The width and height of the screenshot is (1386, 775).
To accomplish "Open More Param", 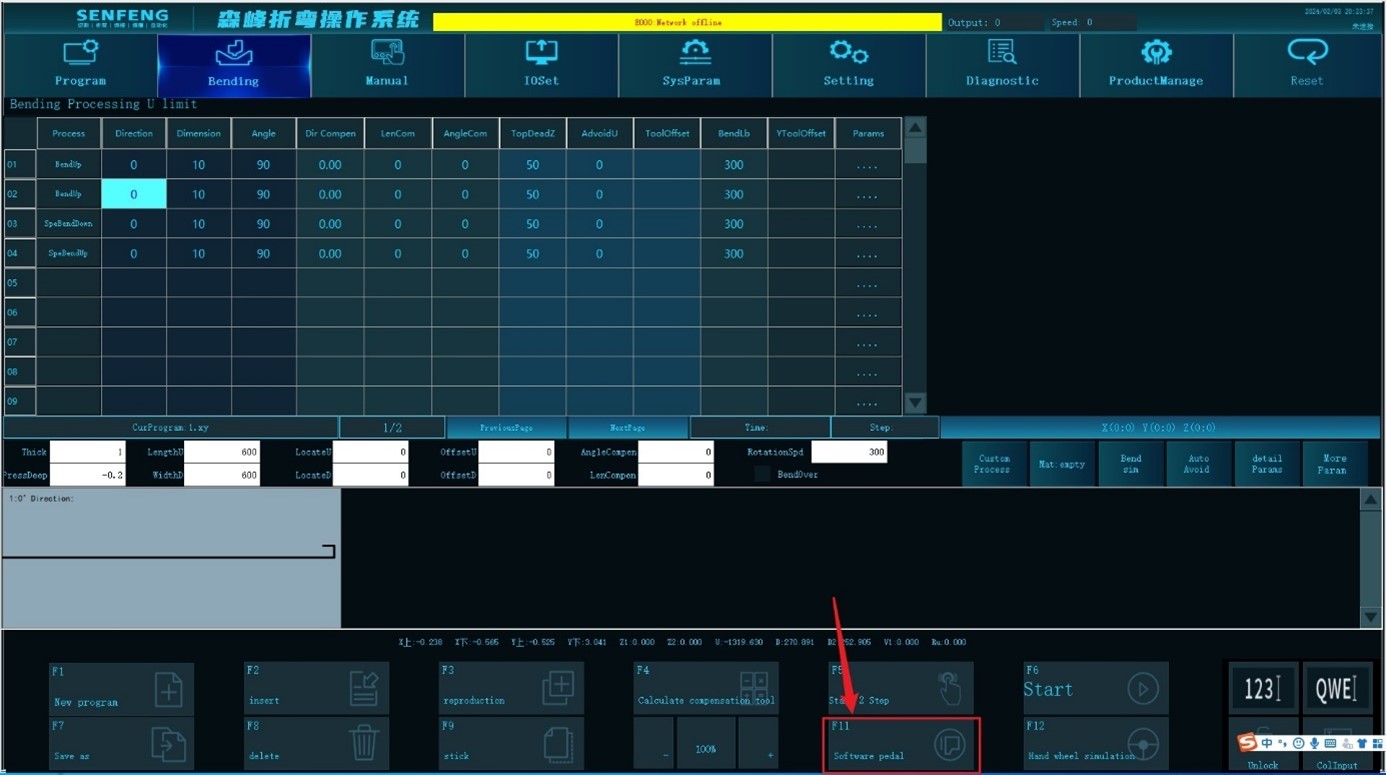I will tap(1334, 464).
